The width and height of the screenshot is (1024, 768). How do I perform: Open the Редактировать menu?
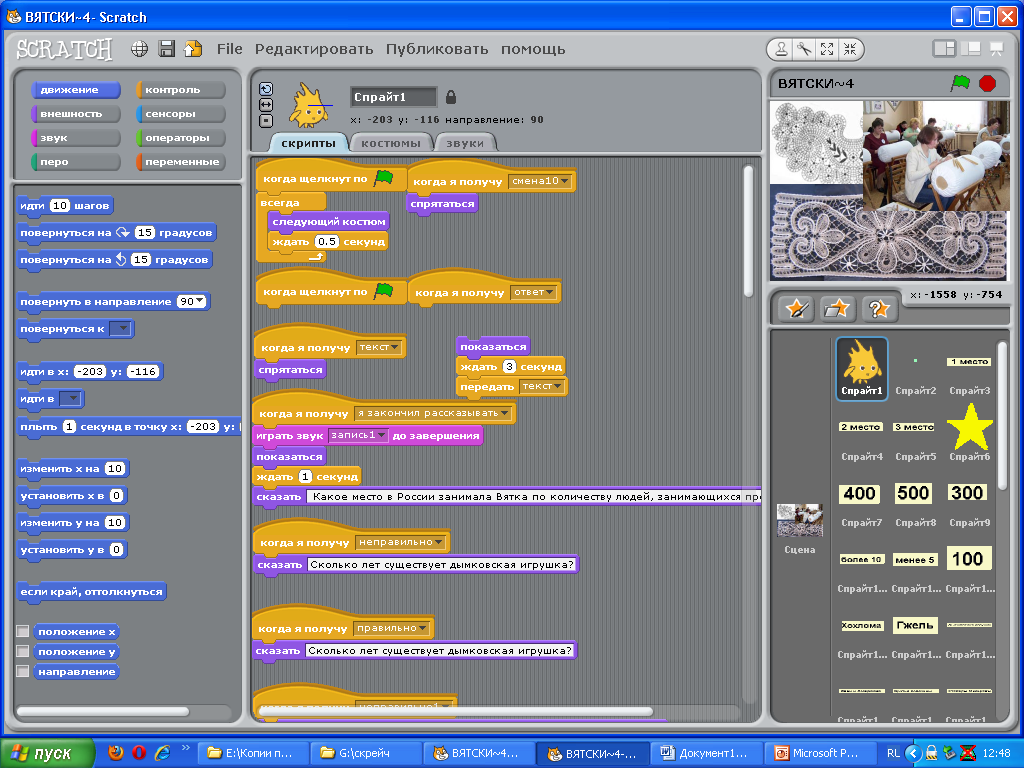(314, 49)
